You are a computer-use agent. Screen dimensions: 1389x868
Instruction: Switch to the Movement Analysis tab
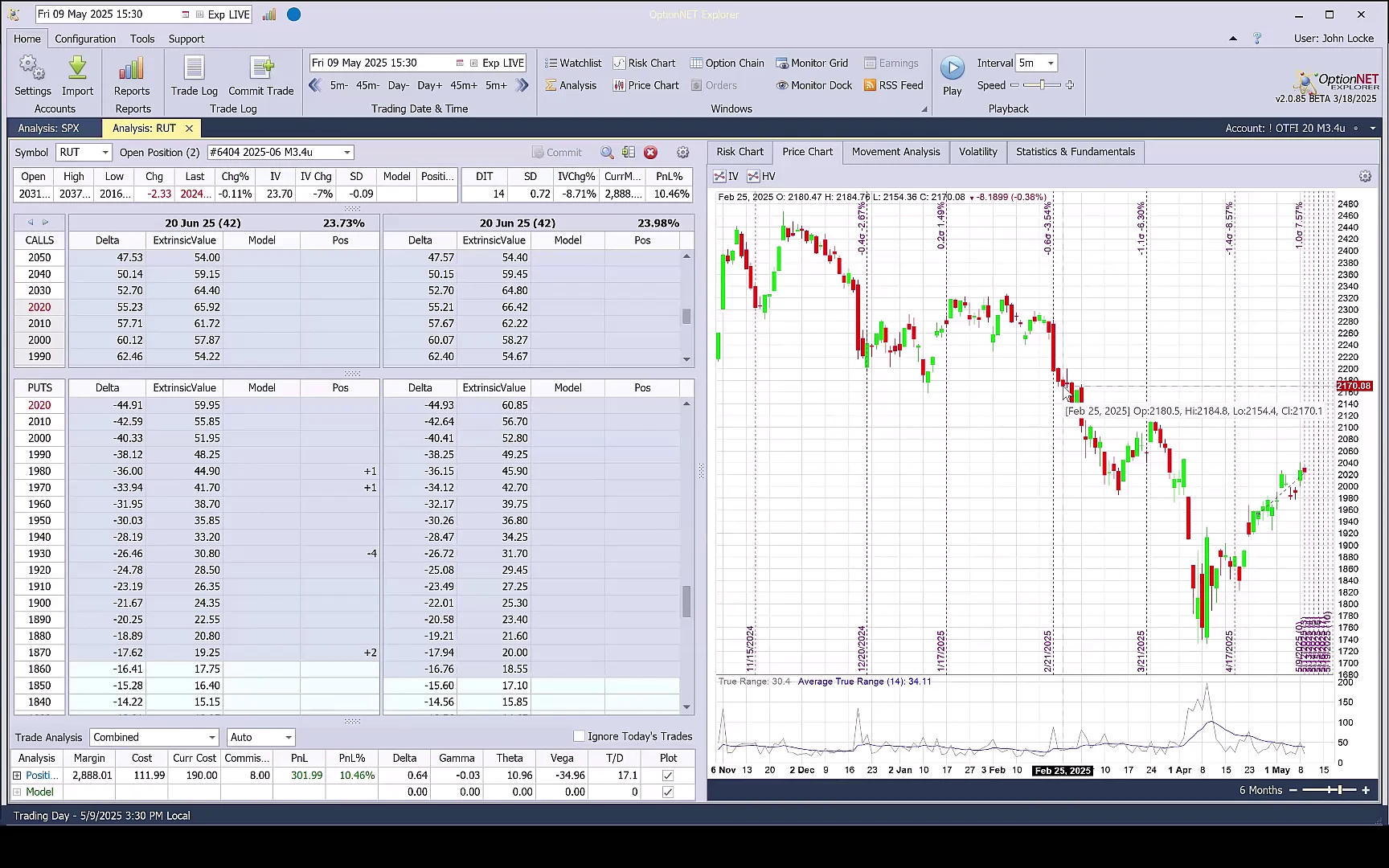pos(895,152)
